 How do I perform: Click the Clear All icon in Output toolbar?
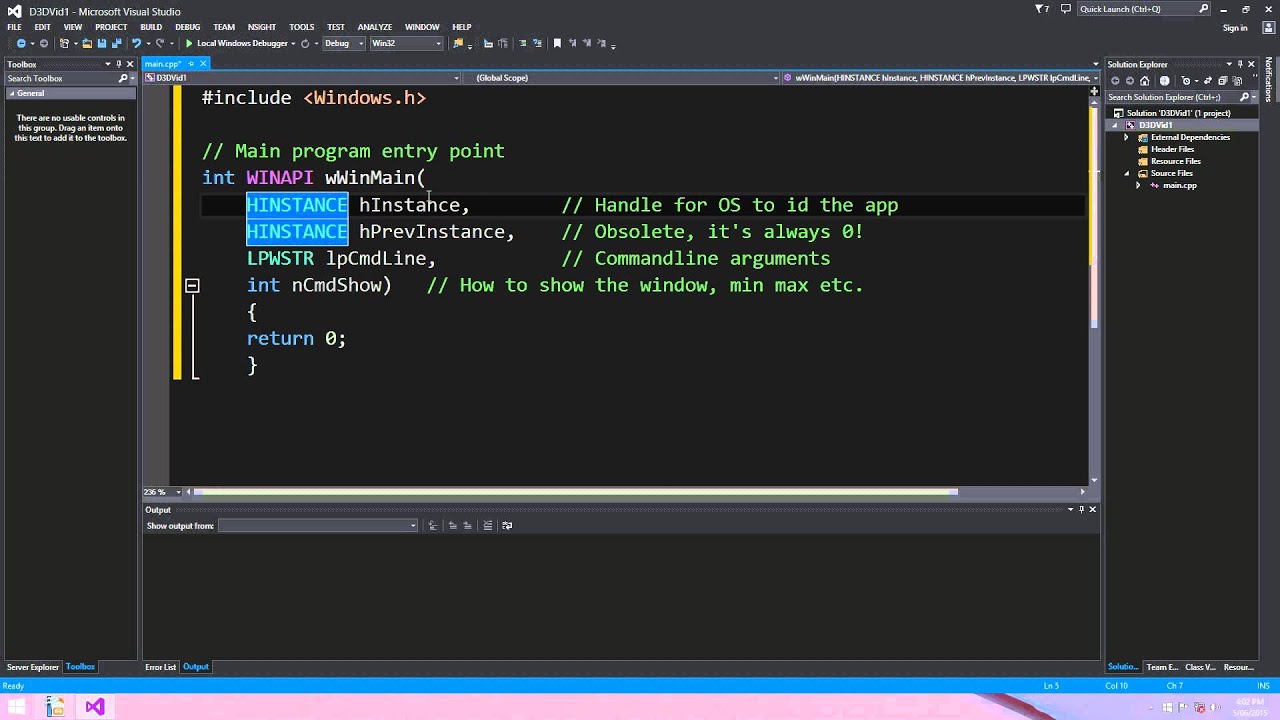(488, 525)
